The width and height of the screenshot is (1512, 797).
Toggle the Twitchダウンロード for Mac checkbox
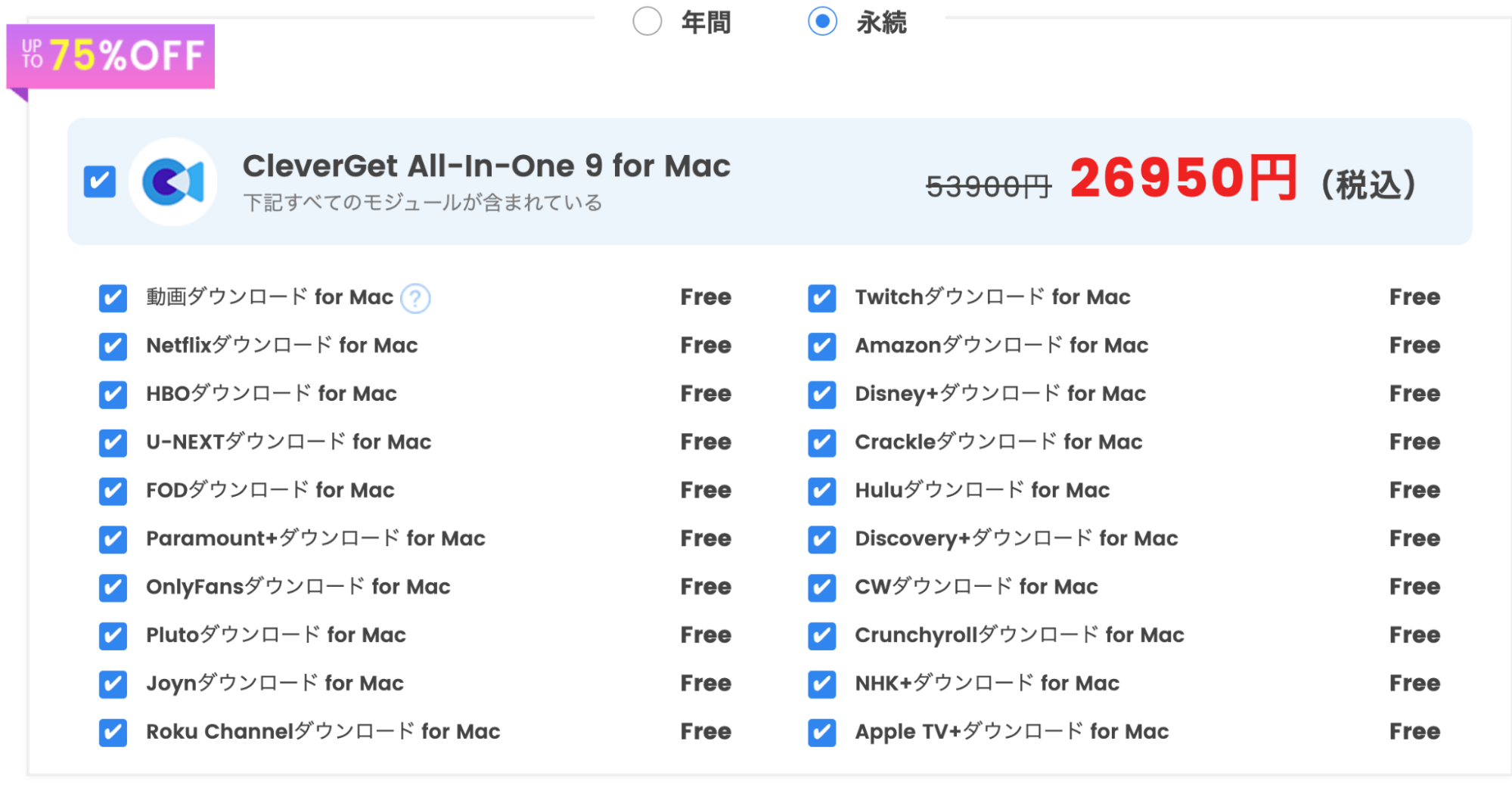[821, 298]
